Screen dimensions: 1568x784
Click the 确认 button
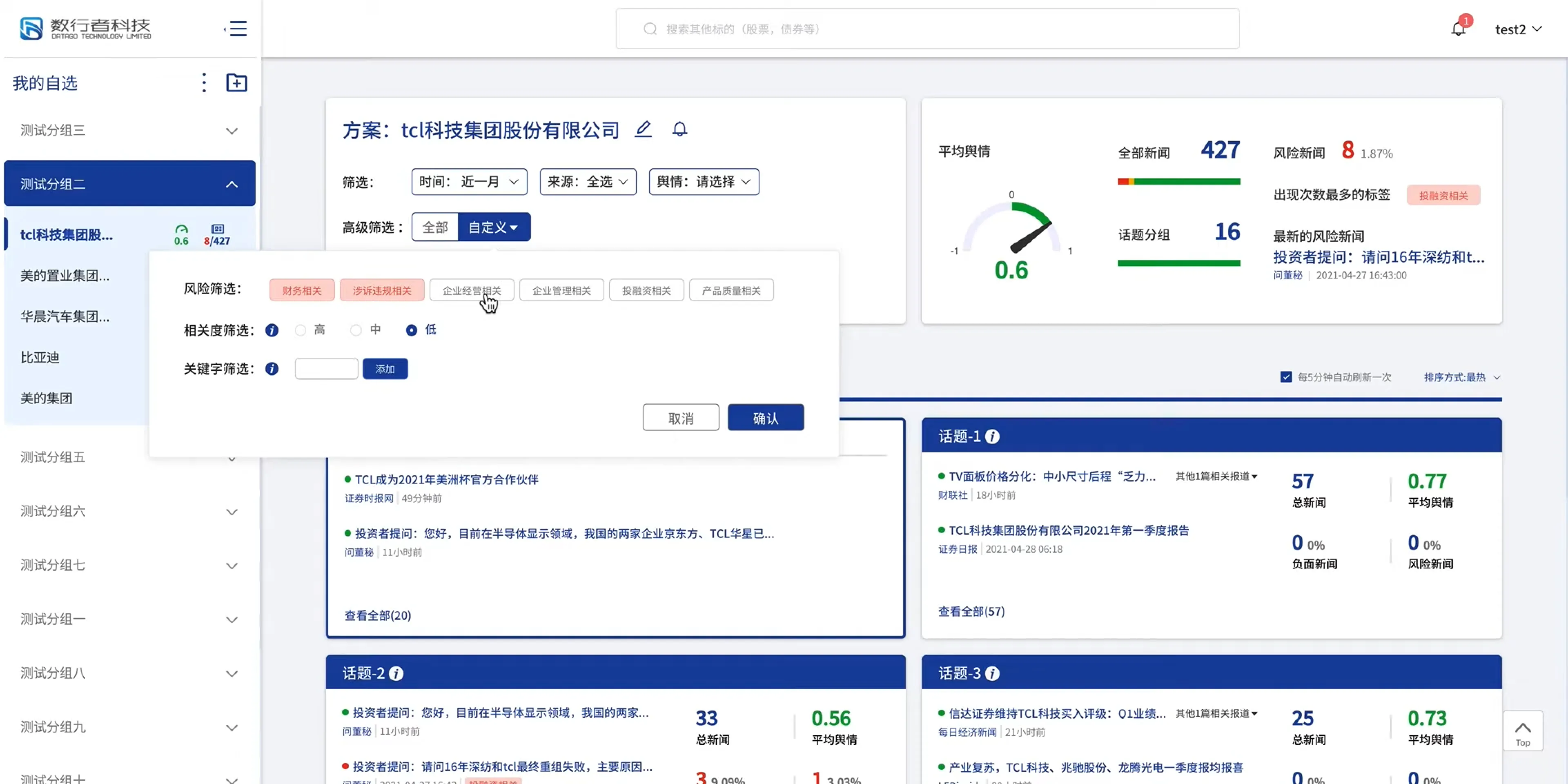click(x=765, y=418)
